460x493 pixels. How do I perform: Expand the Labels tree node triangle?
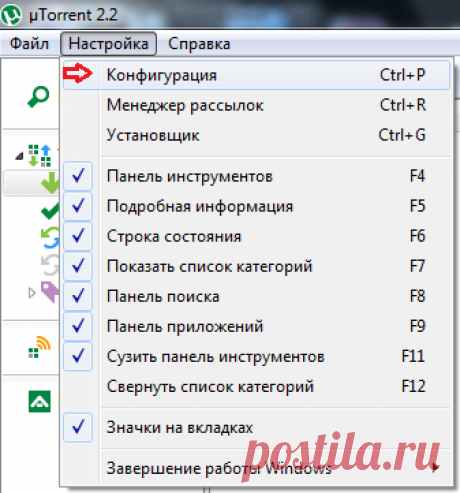pos(32,293)
